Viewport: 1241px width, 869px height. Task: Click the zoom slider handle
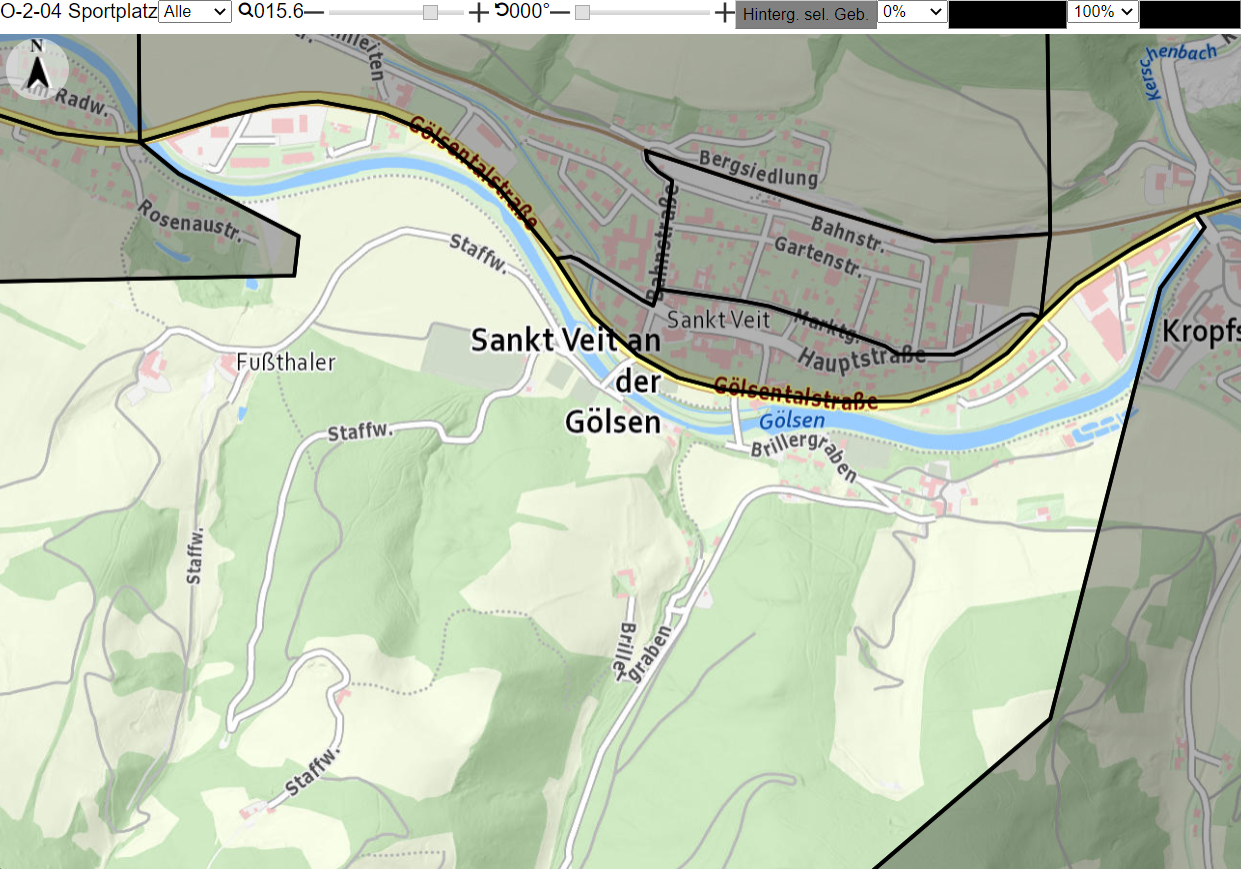click(x=430, y=12)
